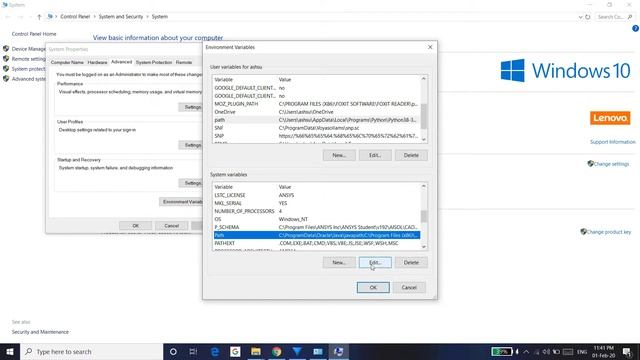640x360 pixels.
Task: Click Delete under System variables
Action: [x=411, y=262]
